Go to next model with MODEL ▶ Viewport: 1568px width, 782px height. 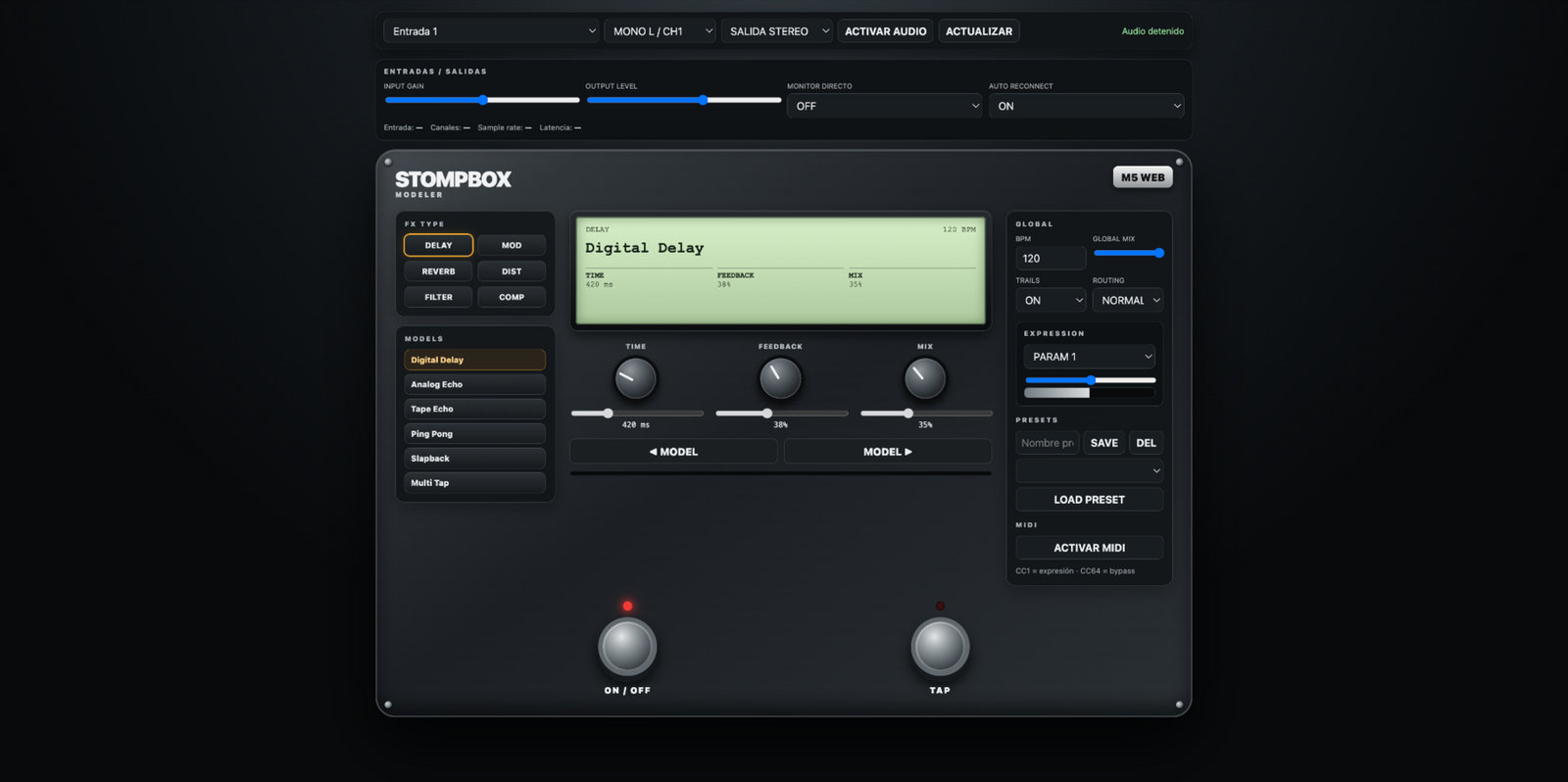pos(888,452)
